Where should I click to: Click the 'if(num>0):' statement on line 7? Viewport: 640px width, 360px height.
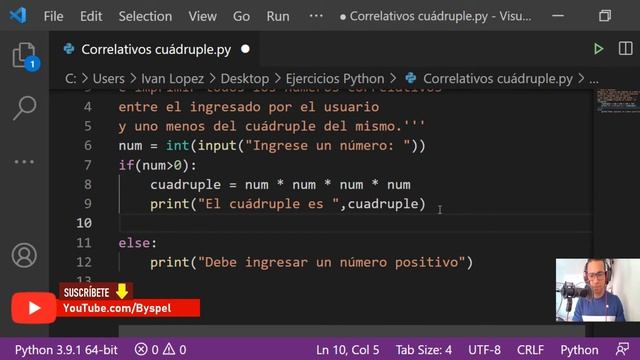point(158,165)
